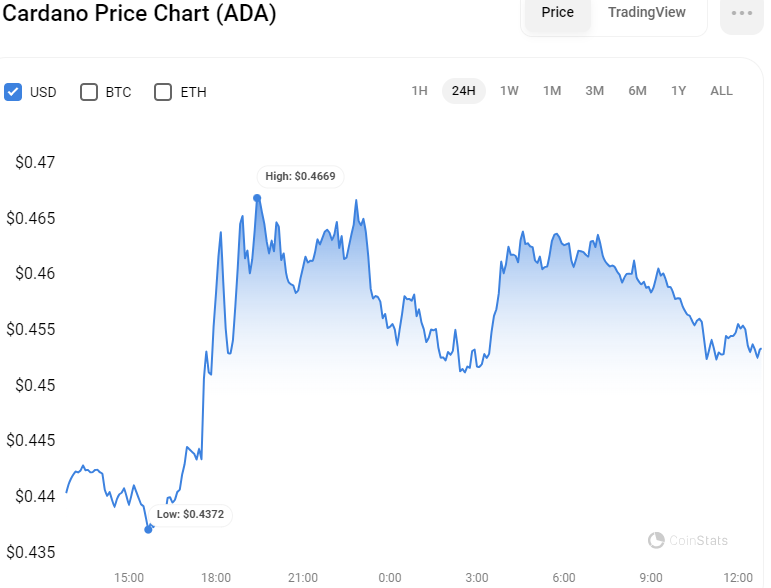Click the CoinStats logo watermark

688,540
